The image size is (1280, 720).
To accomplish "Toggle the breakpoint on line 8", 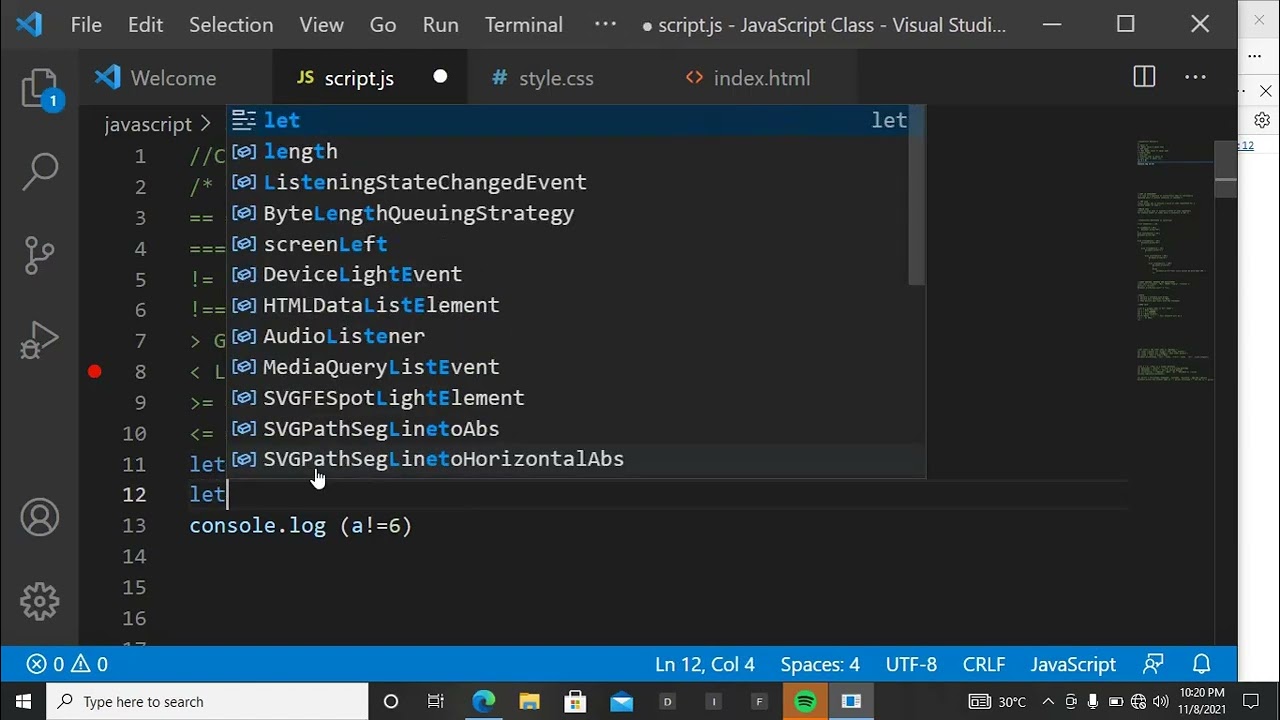I will point(94,372).
